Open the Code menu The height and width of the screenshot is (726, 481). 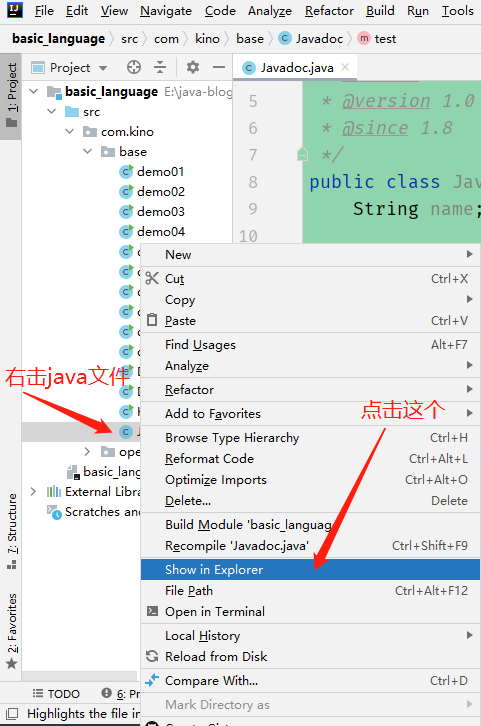coord(220,11)
